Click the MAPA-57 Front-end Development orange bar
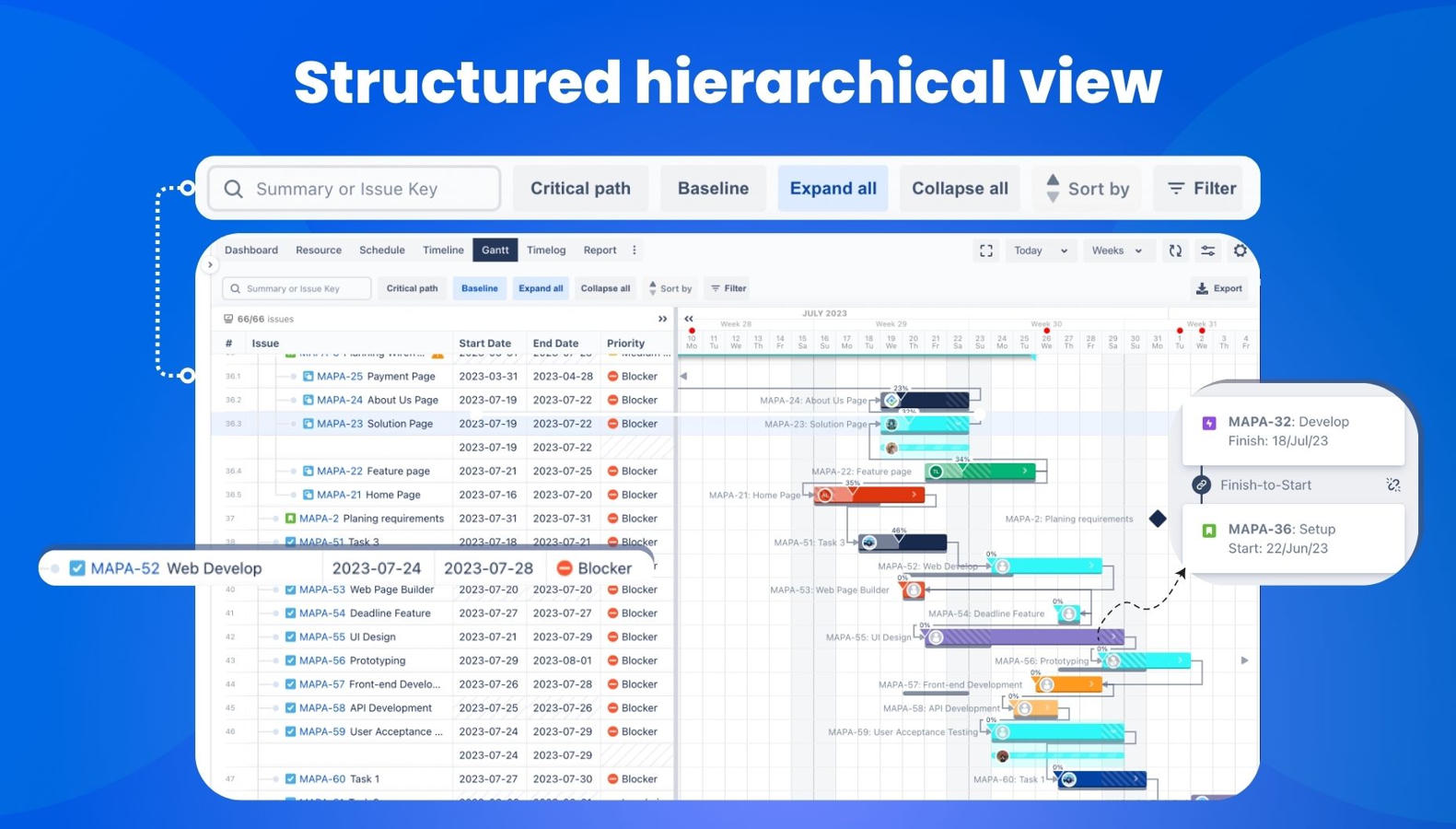Viewport: 1456px width, 829px height. click(x=1067, y=684)
